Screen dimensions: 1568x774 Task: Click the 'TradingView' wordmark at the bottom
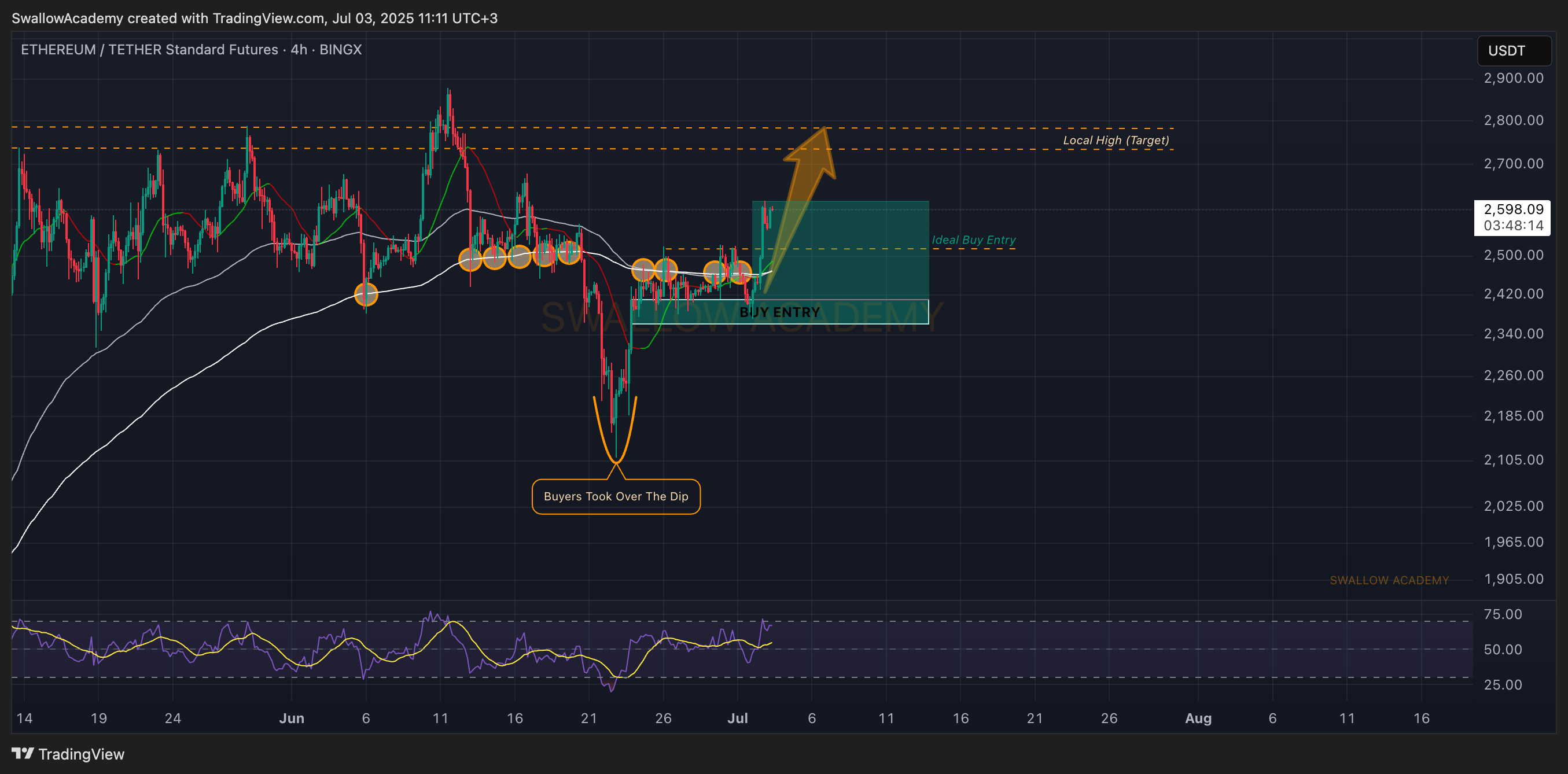click(x=82, y=754)
